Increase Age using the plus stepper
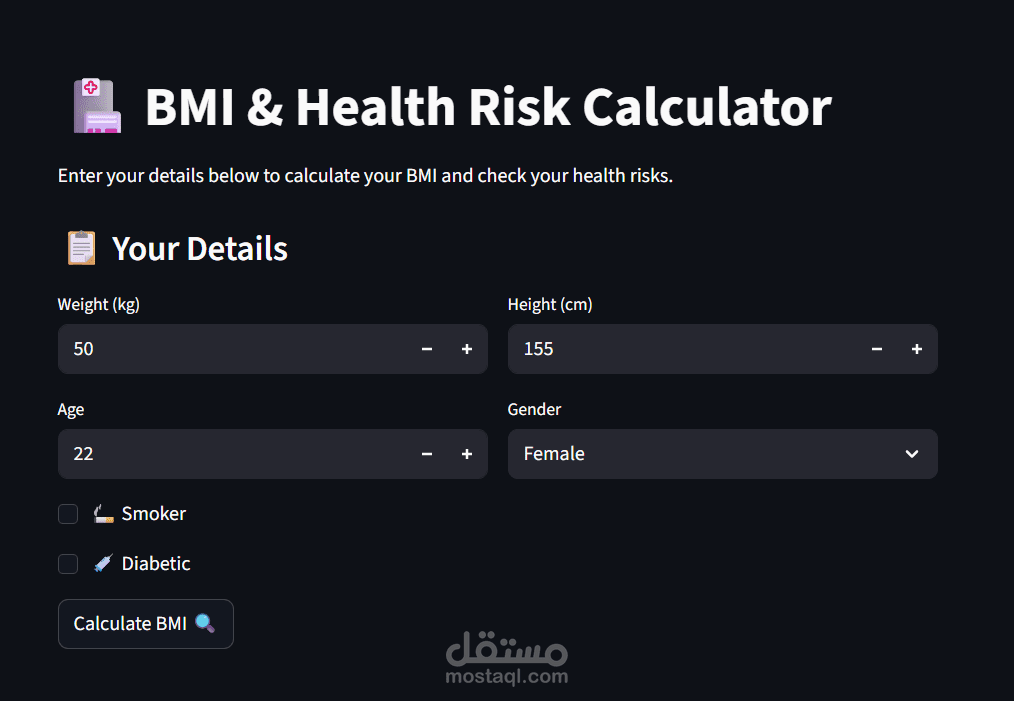The width and height of the screenshot is (1014, 701). click(466, 454)
